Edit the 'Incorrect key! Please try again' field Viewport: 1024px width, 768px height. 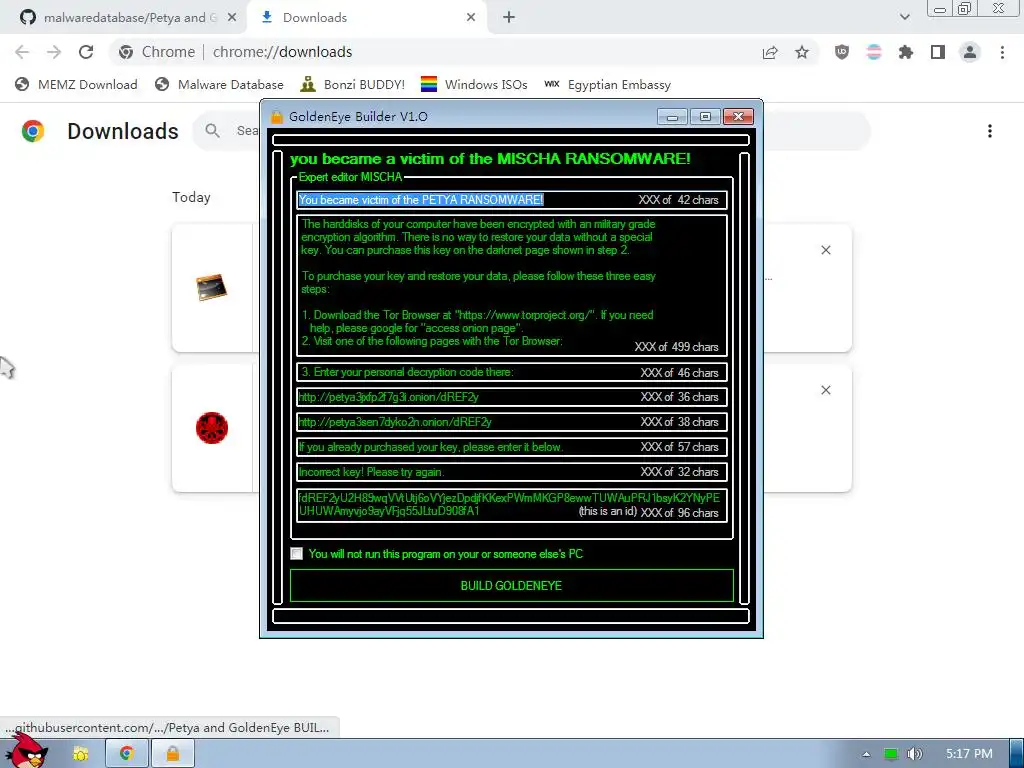511,472
